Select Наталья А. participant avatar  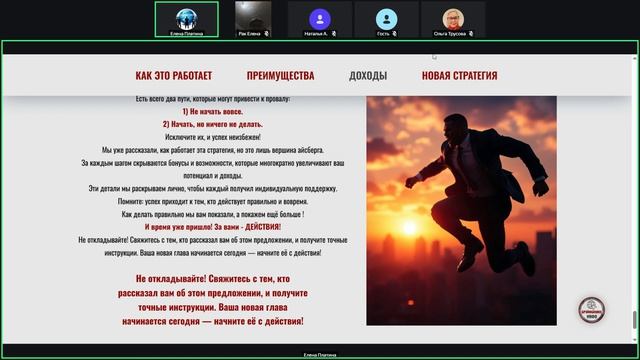click(x=320, y=19)
